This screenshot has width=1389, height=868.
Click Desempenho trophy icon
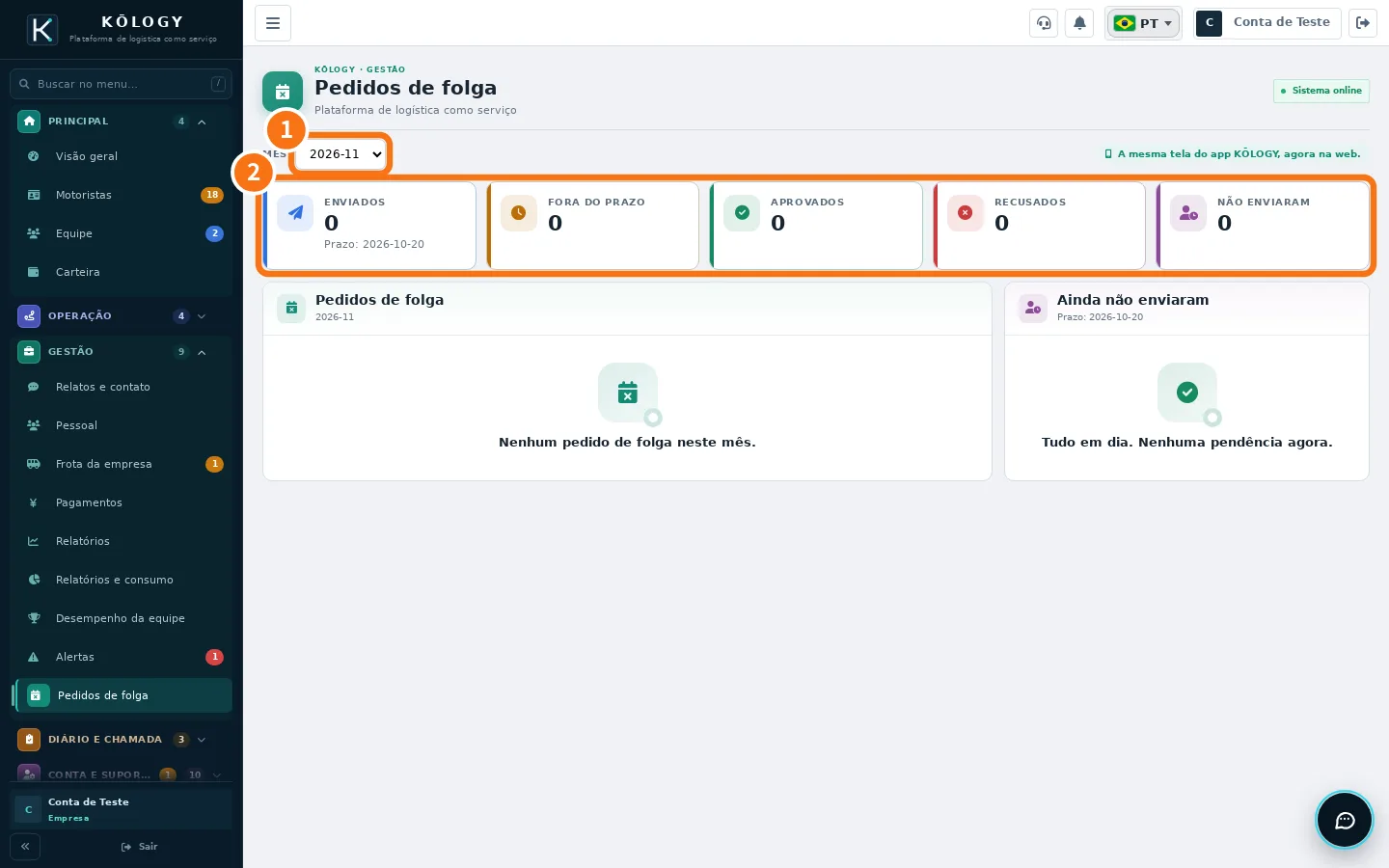click(34, 618)
